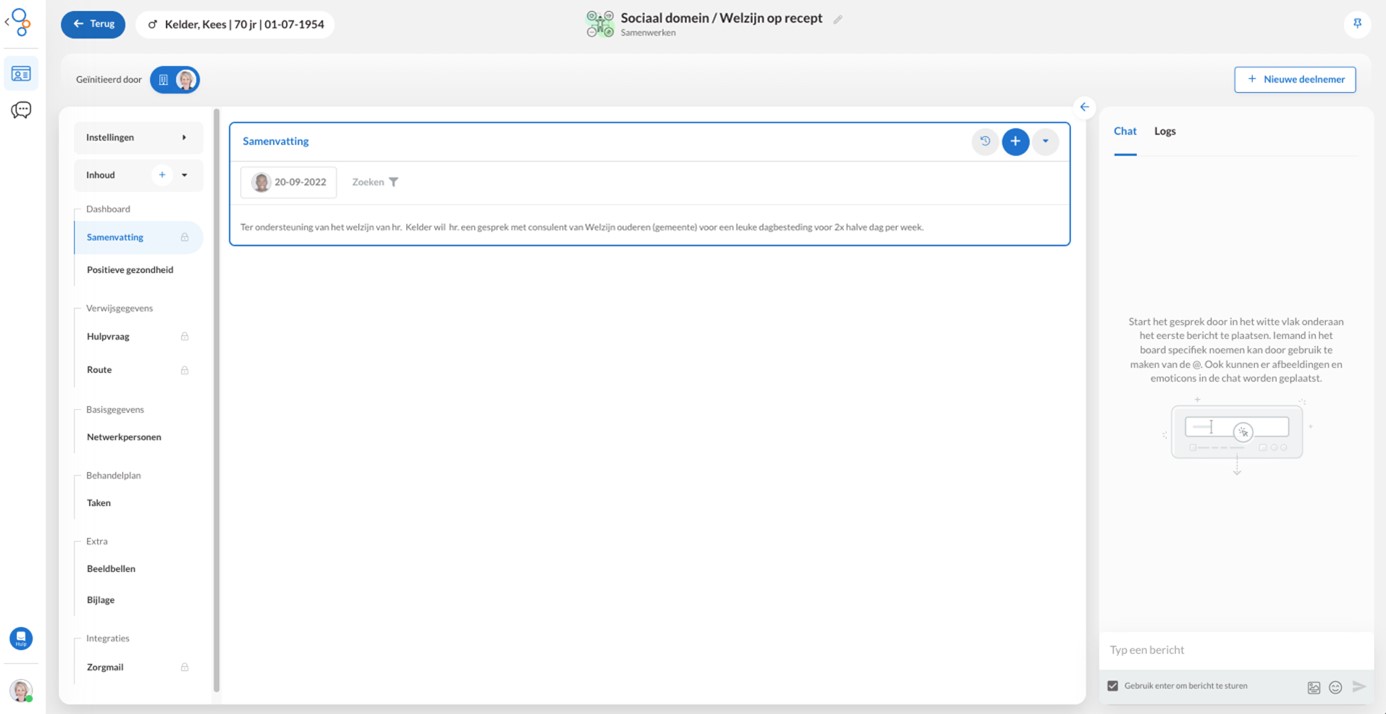This screenshot has height=714, width=1386.
Task: Click the insert image icon in chat
Action: pyautogui.click(x=1314, y=687)
